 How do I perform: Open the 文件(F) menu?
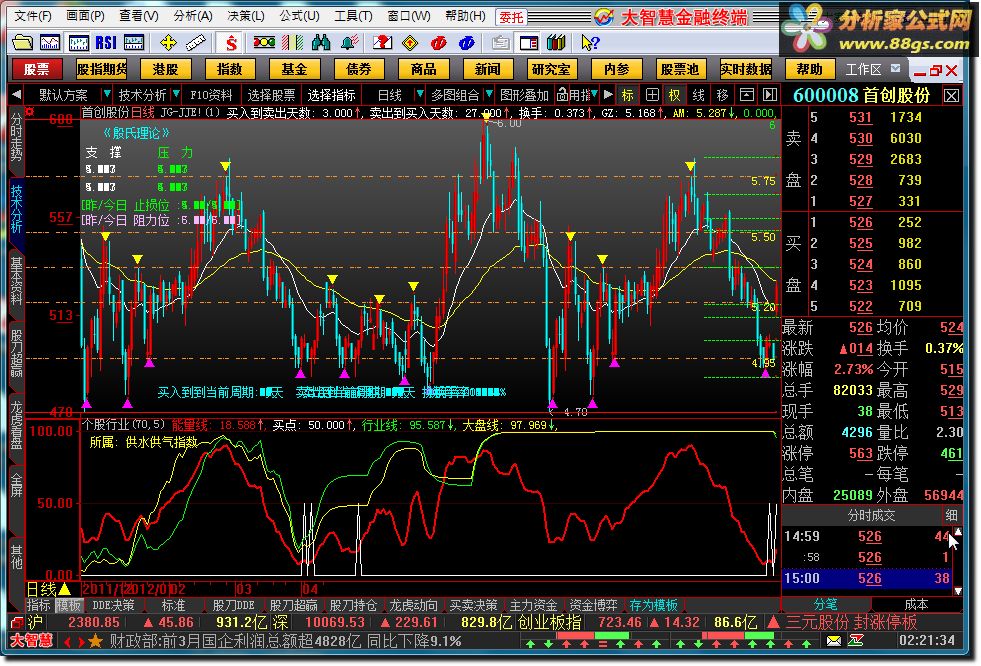pos(33,16)
